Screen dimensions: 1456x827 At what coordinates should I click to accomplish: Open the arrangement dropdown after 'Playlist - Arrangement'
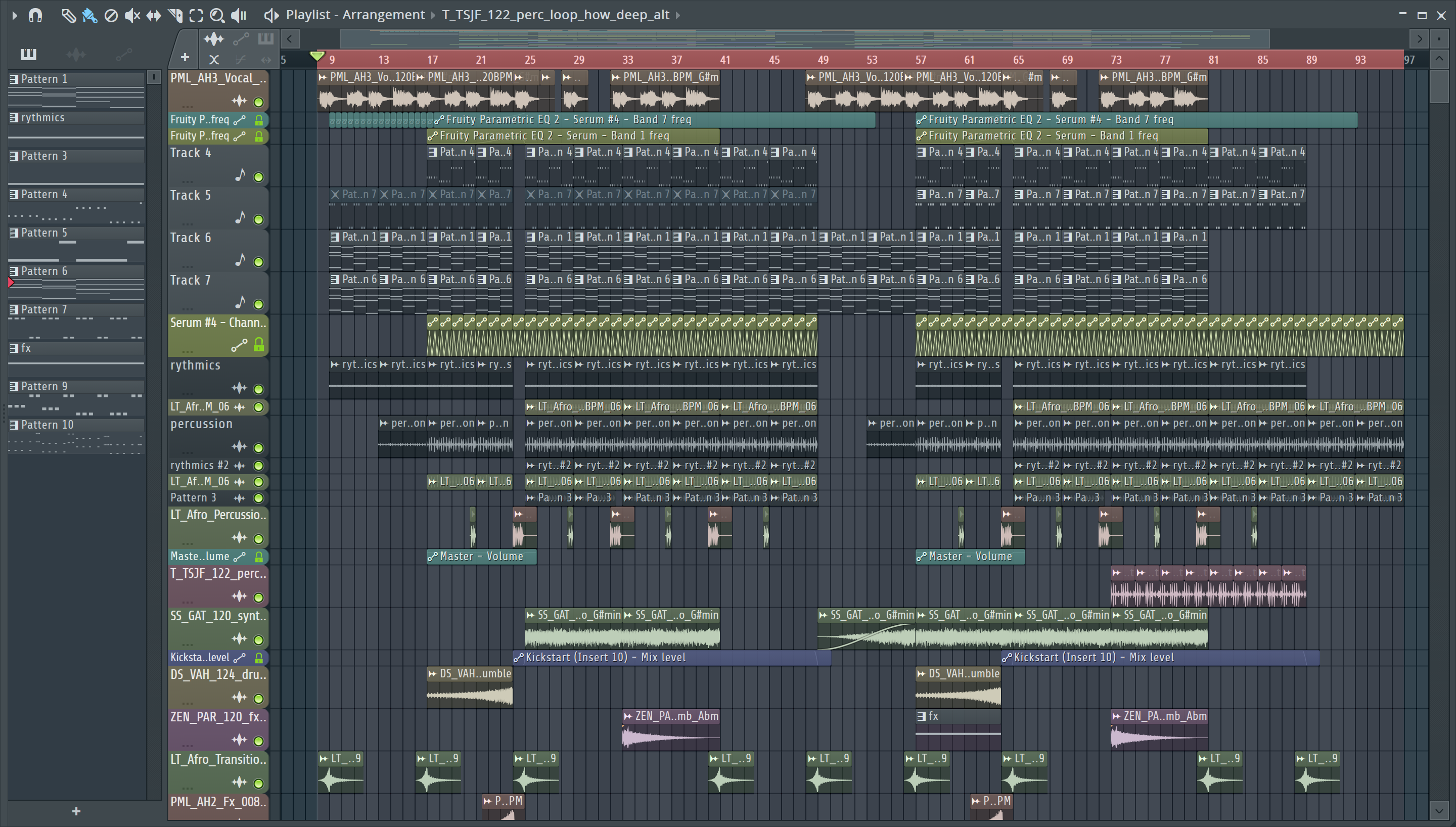(433, 15)
